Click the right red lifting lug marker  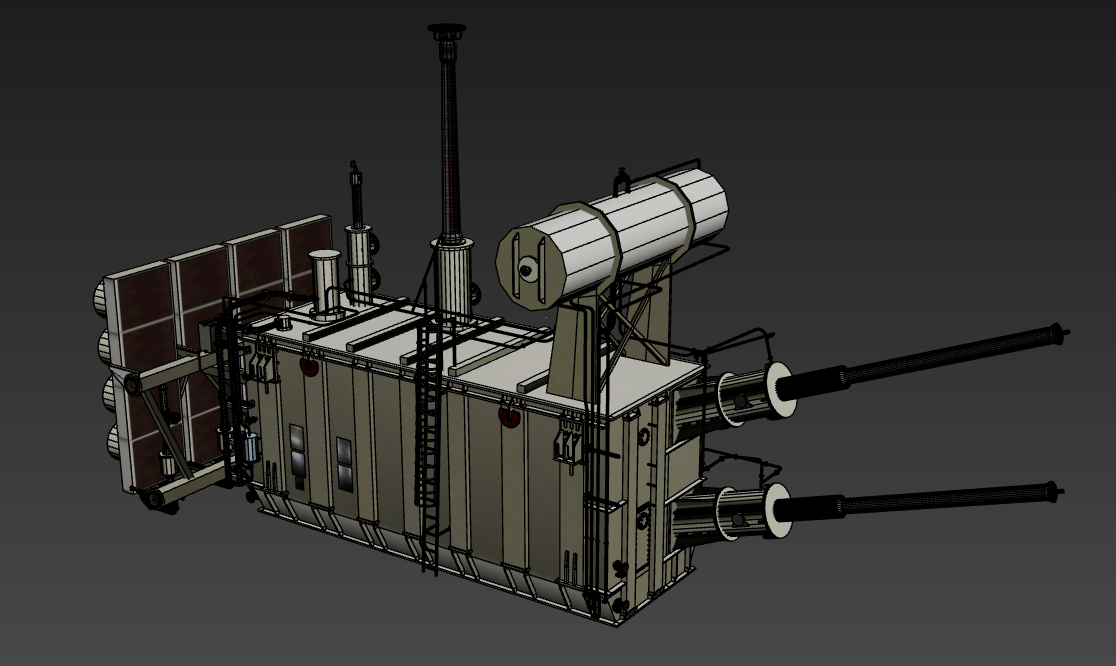point(510,414)
